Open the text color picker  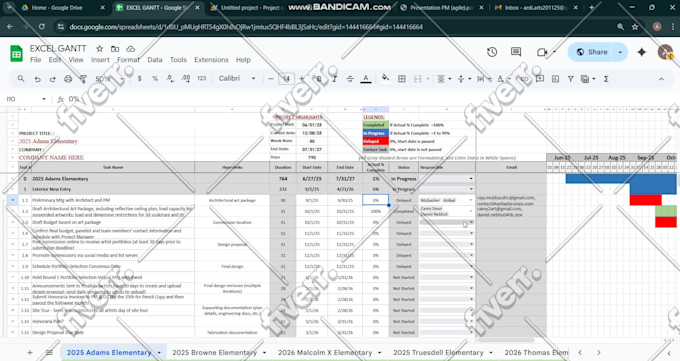[x=366, y=79]
